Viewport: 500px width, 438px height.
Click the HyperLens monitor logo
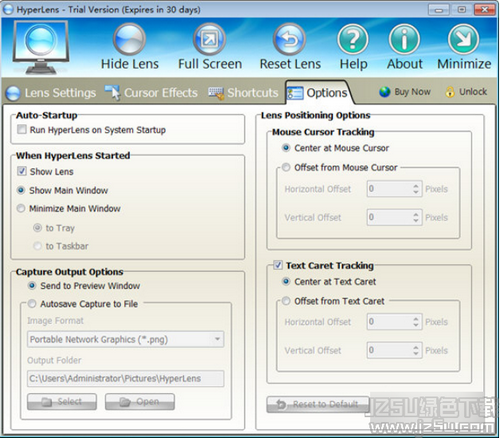click(x=41, y=47)
